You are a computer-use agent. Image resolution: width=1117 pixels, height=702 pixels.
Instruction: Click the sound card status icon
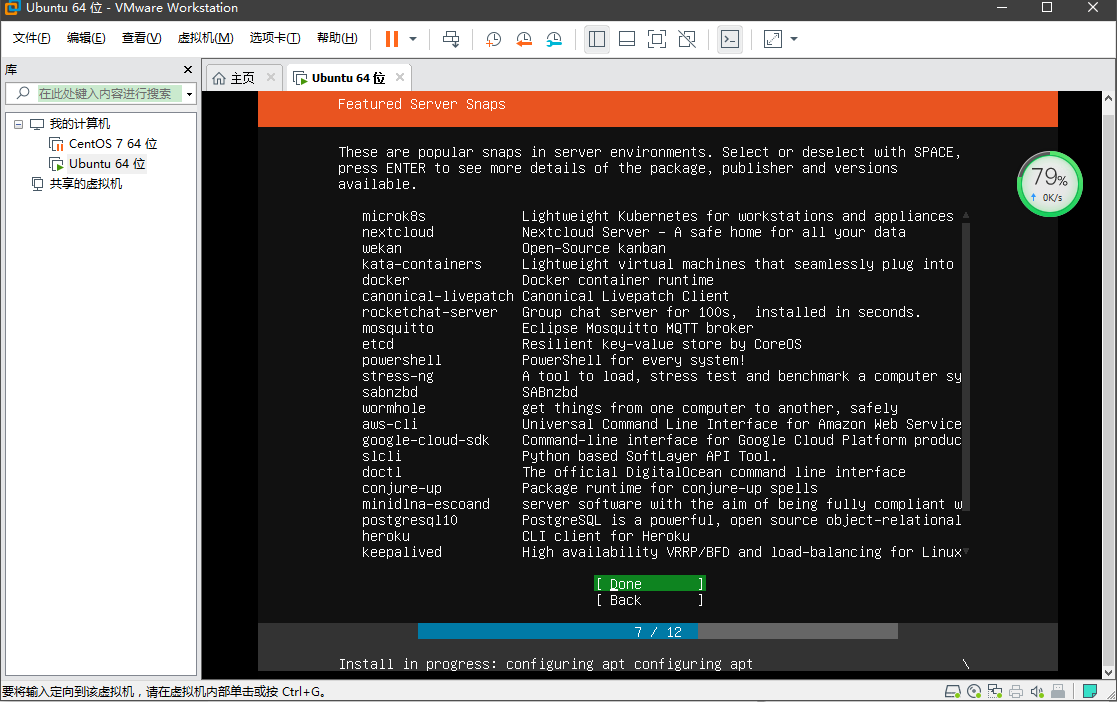pos(1037,691)
